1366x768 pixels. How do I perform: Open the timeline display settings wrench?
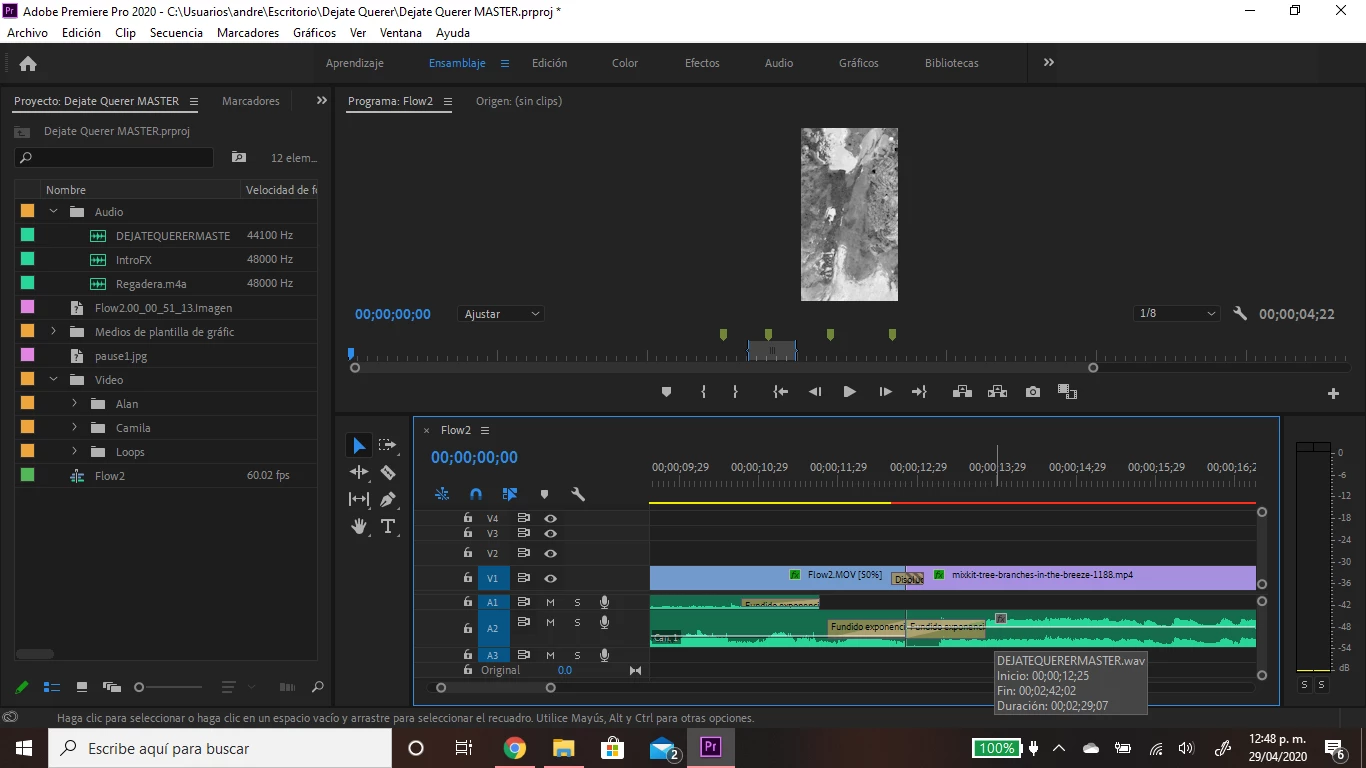(578, 494)
